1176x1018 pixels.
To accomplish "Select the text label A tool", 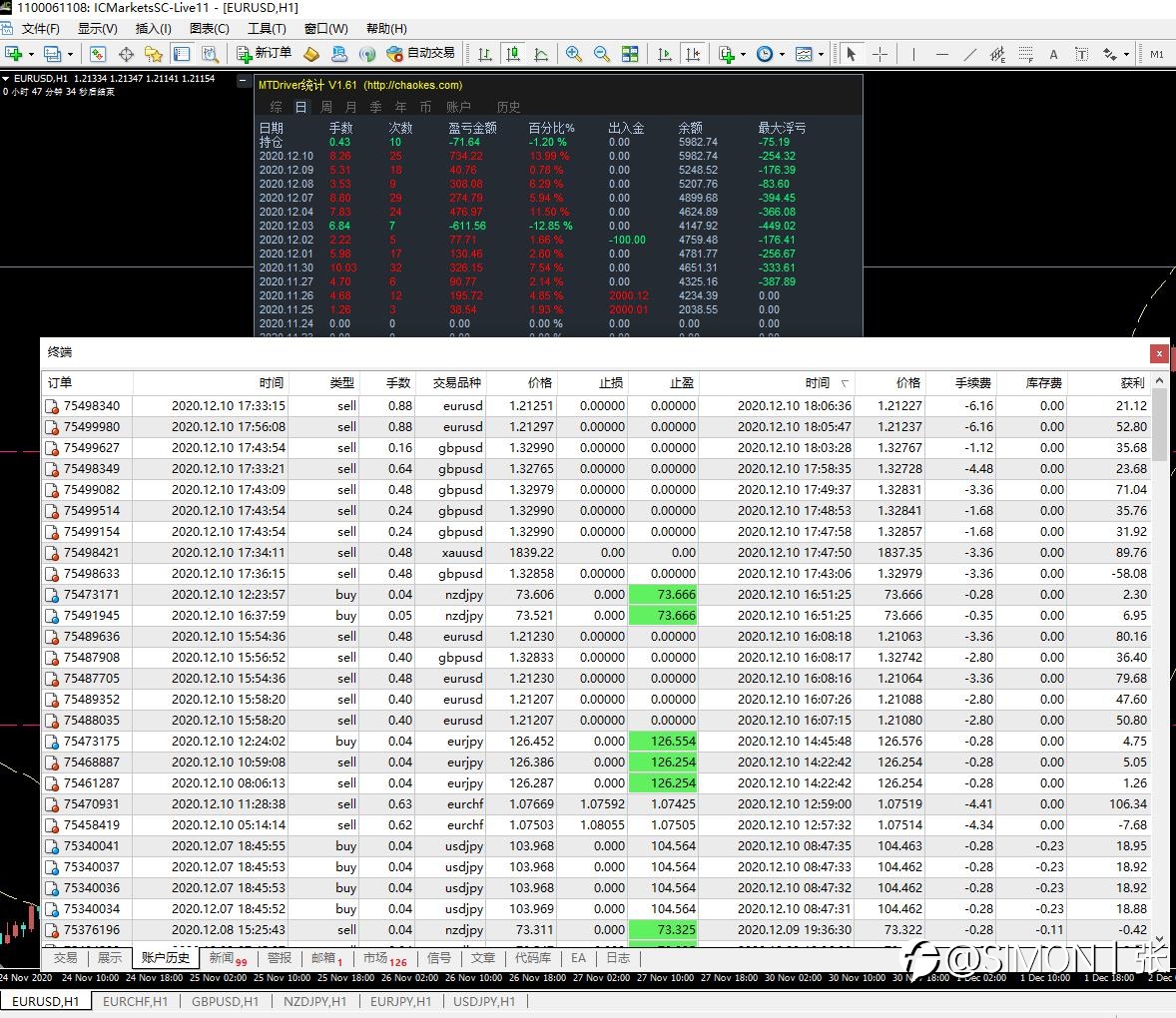I will pyautogui.click(x=1053, y=54).
